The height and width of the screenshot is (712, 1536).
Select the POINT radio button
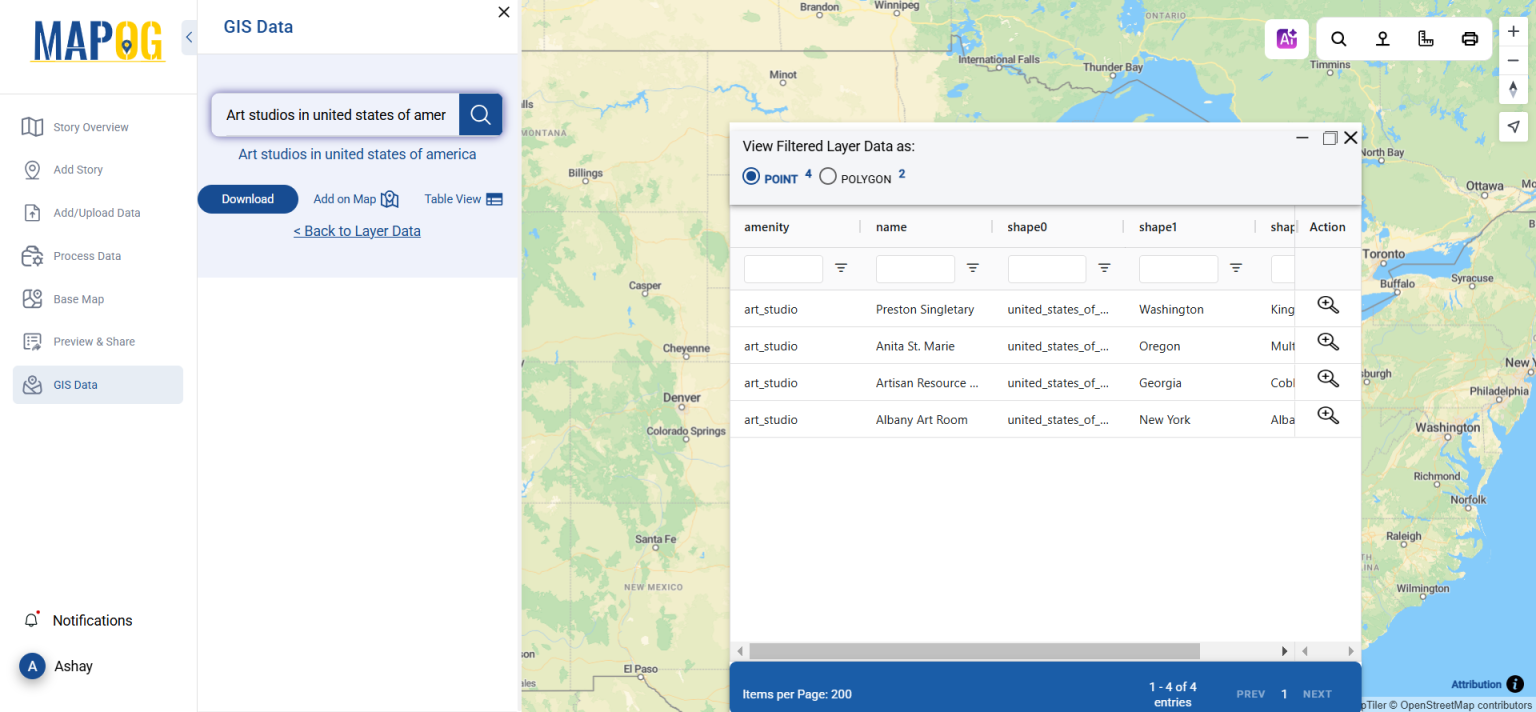pos(751,176)
